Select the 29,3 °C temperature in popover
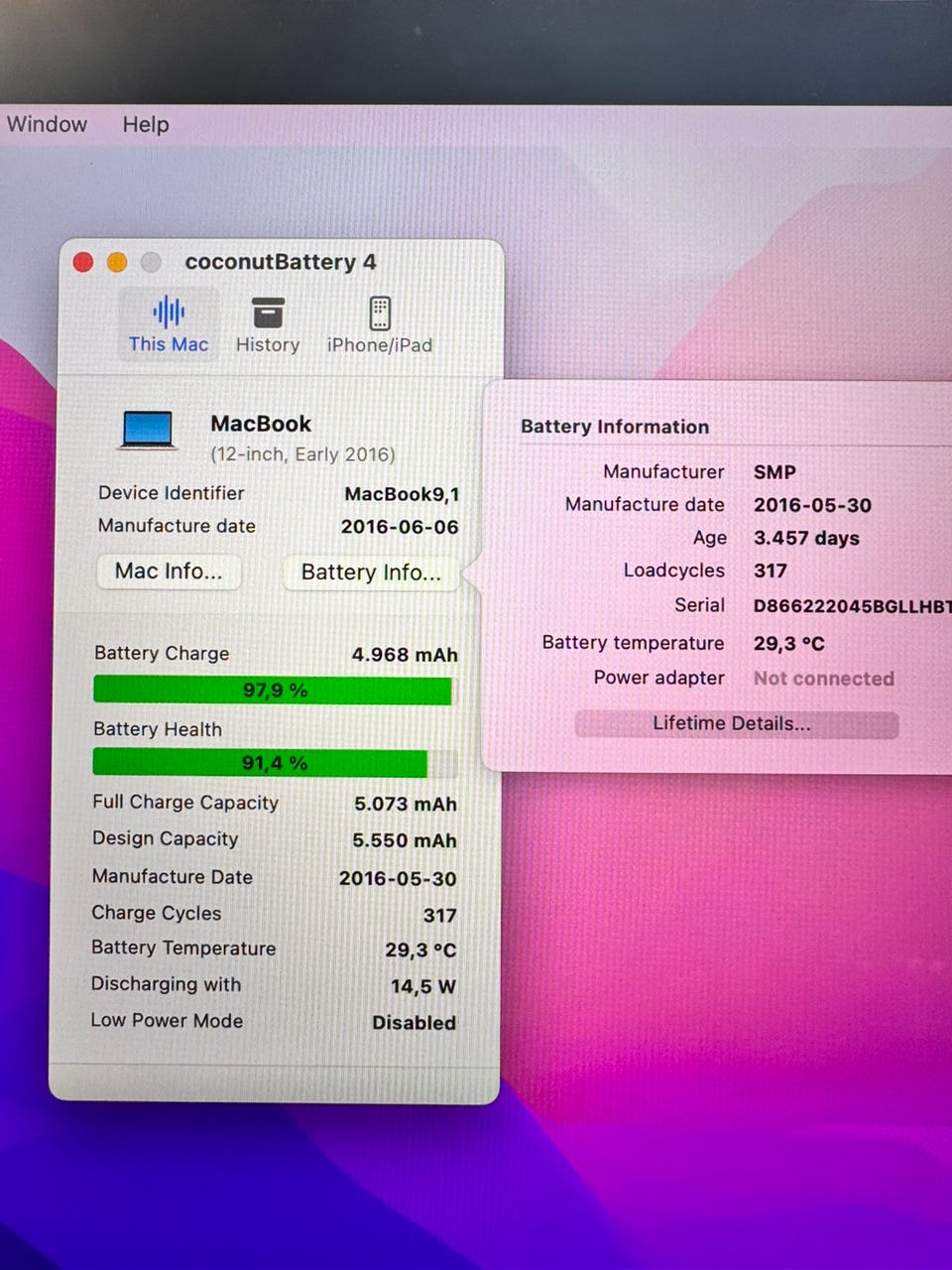 pyautogui.click(x=788, y=643)
